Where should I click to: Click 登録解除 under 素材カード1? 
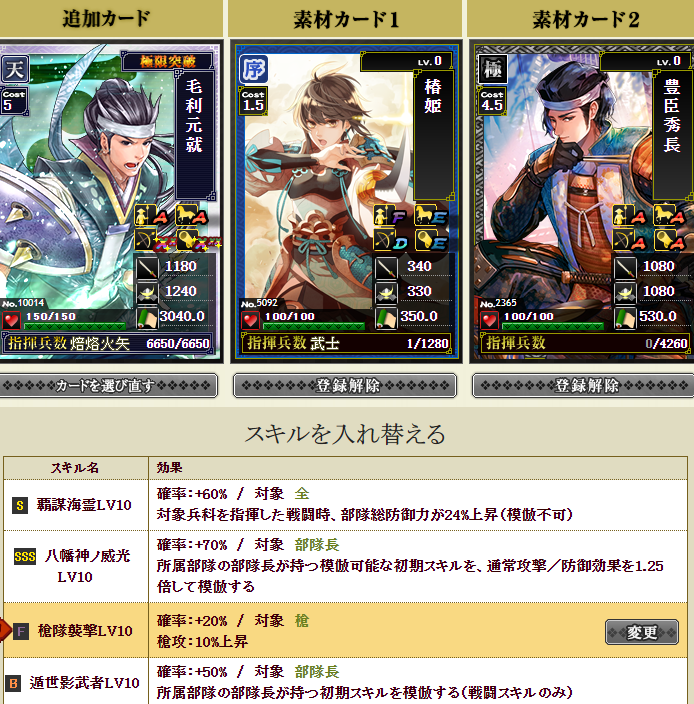click(x=345, y=385)
